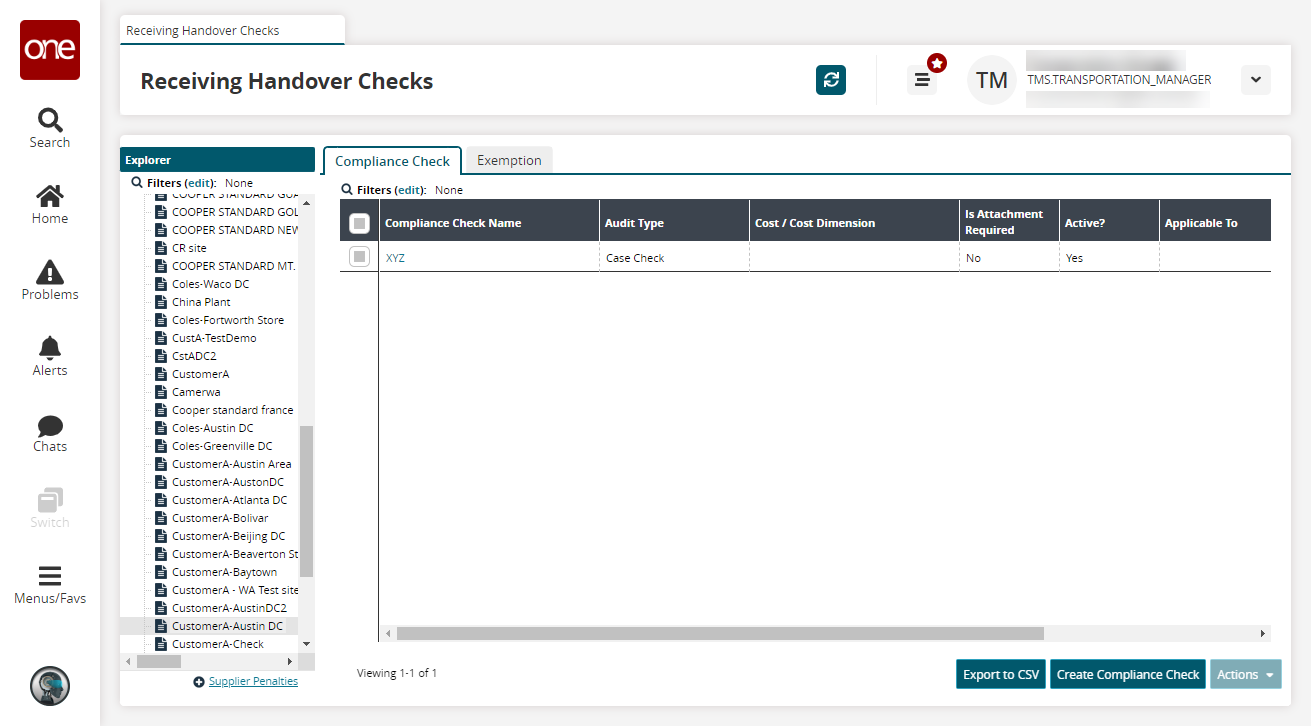The width and height of the screenshot is (1311, 726).
Task: Check the XYZ row checkbox
Action: (359, 257)
